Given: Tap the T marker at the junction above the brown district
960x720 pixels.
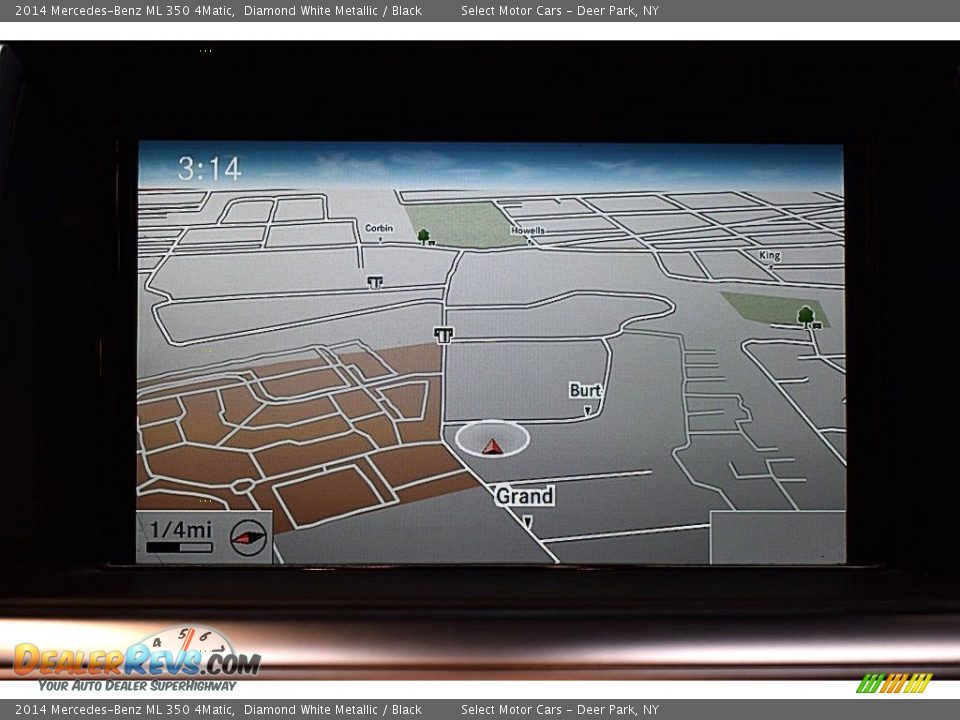Looking at the screenshot, I should point(443,335).
